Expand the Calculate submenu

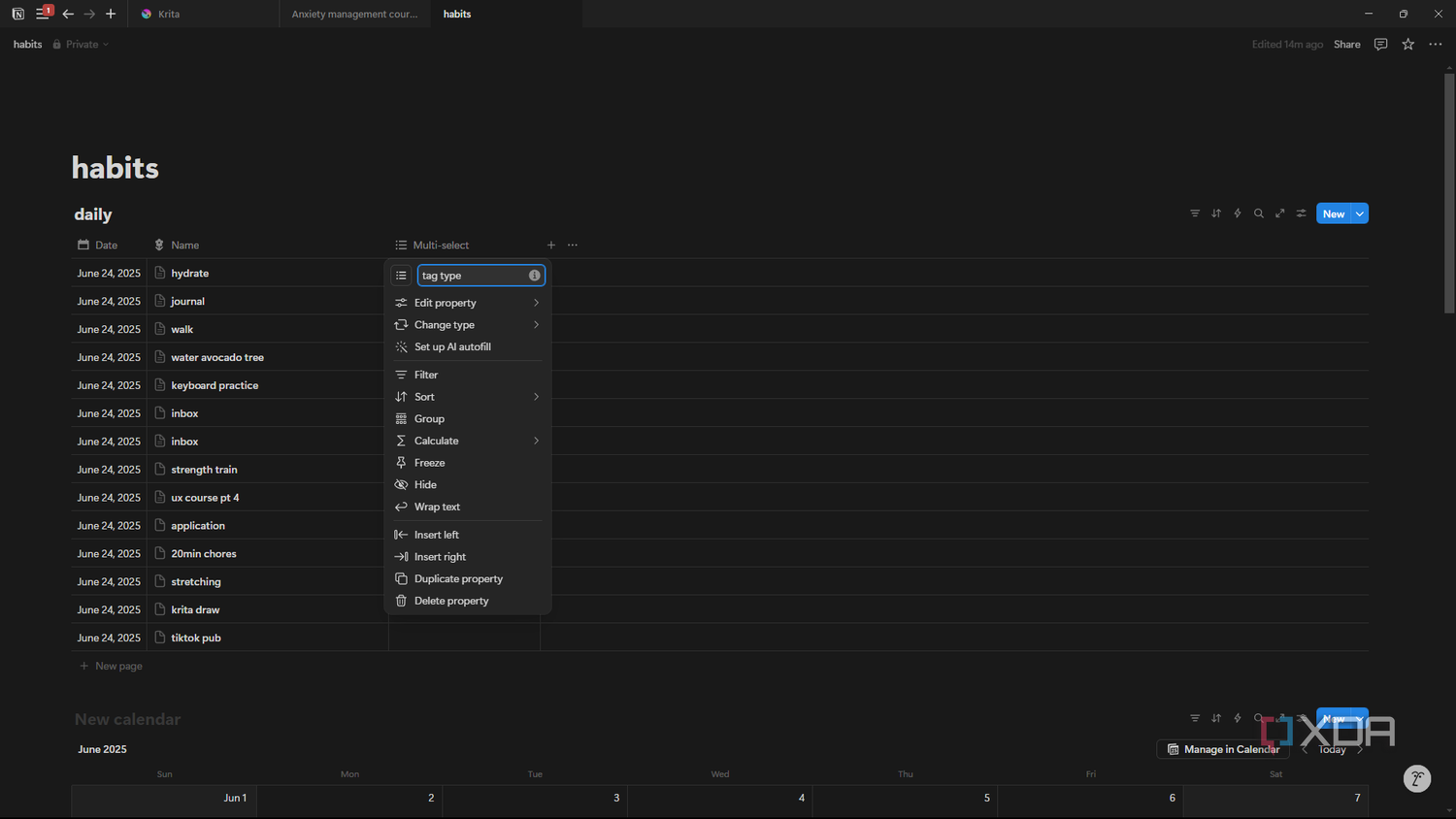tap(468, 441)
